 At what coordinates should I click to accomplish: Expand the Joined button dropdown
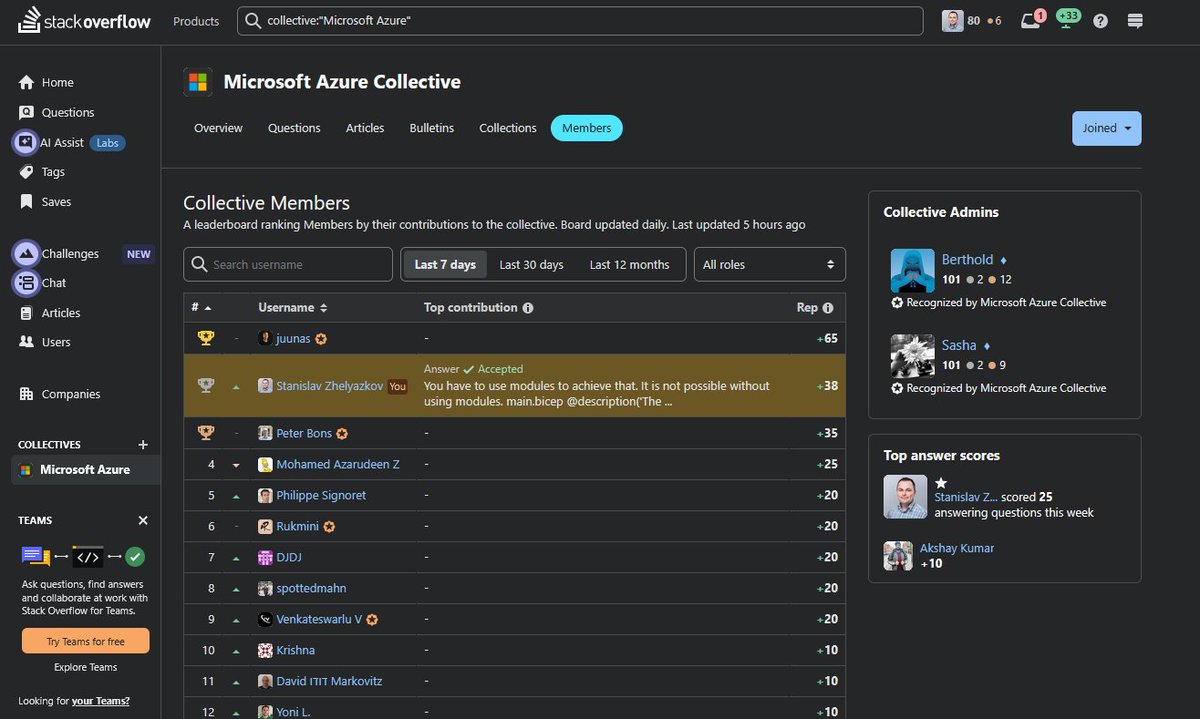coord(1106,128)
